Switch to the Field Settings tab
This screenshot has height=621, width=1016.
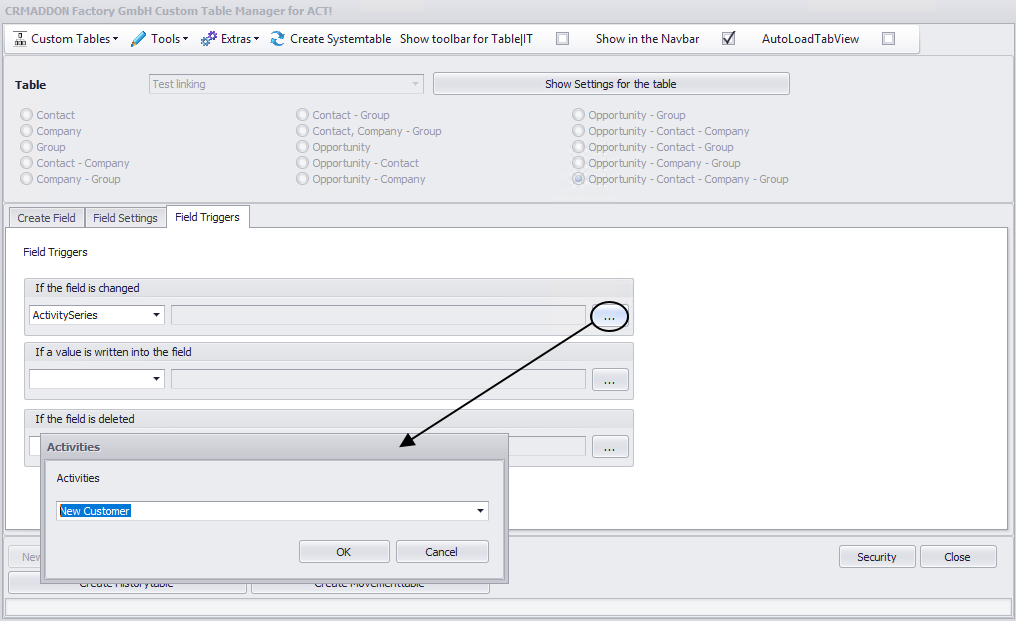[125, 216]
